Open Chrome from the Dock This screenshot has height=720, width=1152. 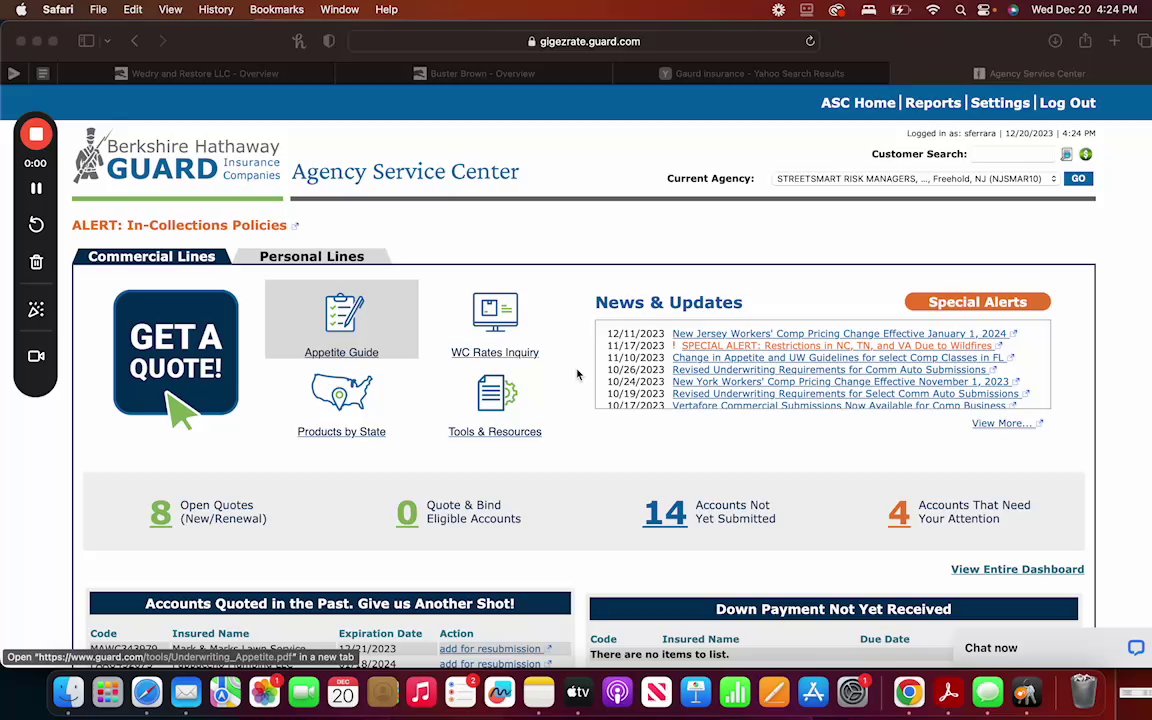[909, 692]
